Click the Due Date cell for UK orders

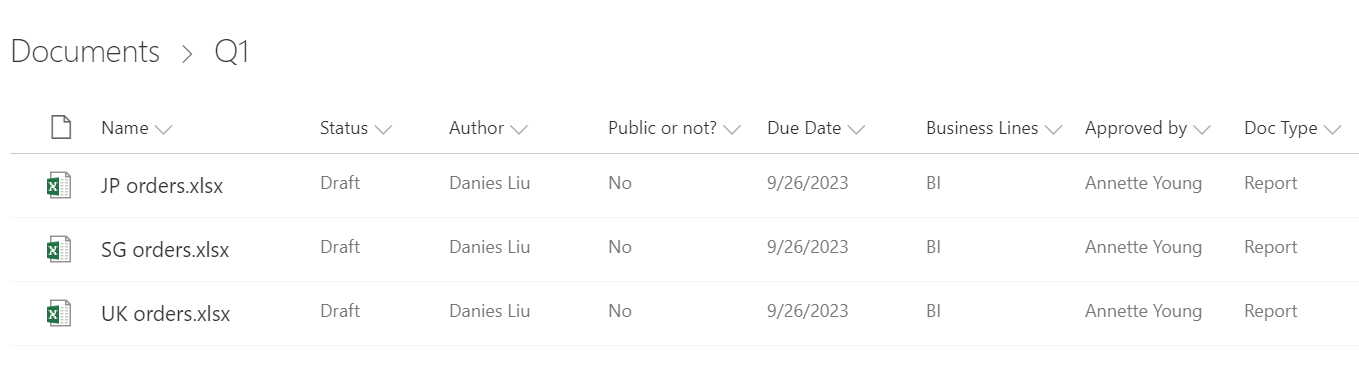click(808, 311)
